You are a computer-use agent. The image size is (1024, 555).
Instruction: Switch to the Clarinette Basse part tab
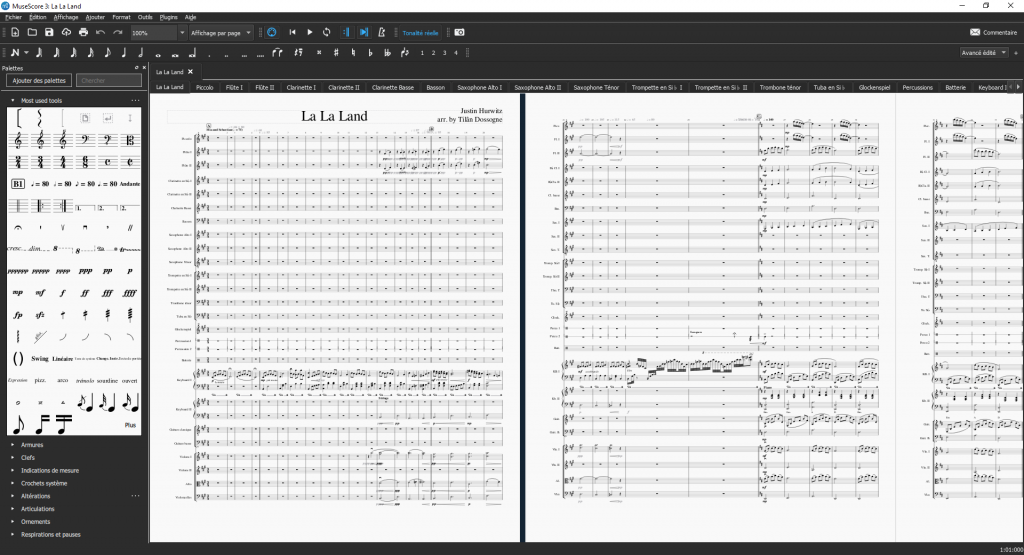(x=392, y=87)
